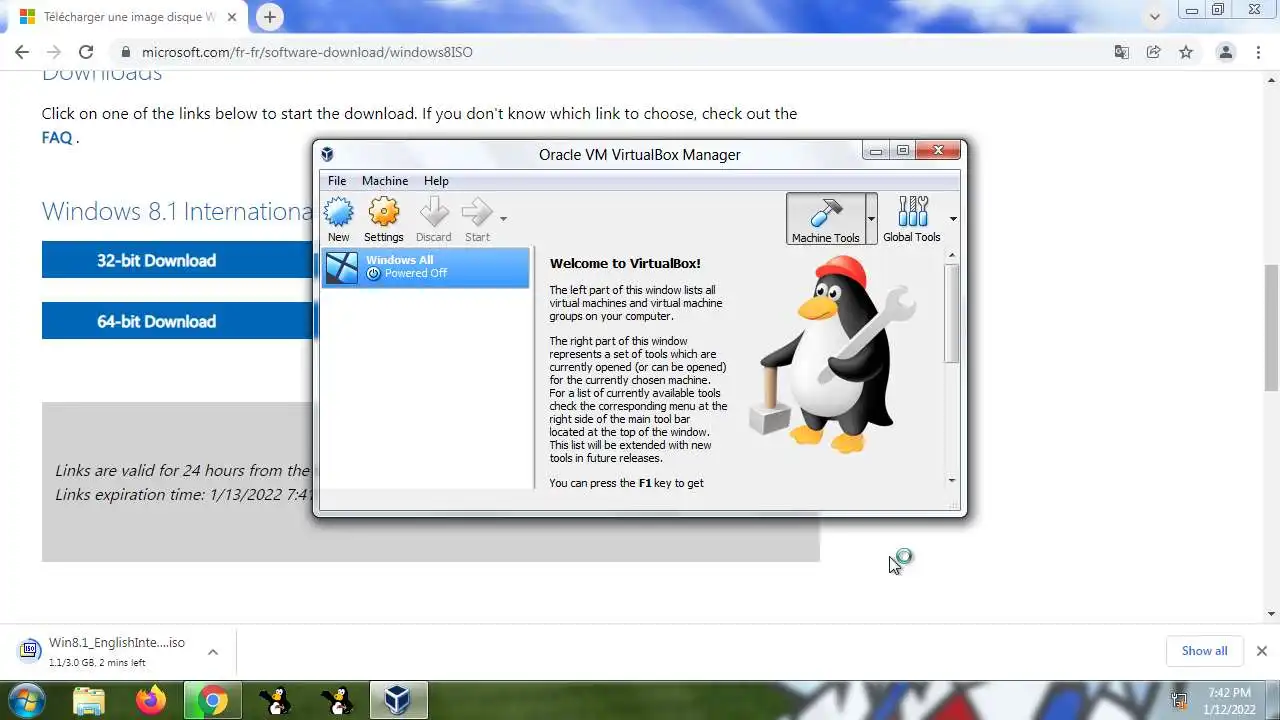Click the second penguin taskbar icon
This screenshot has height=720, width=1280.
337,700
